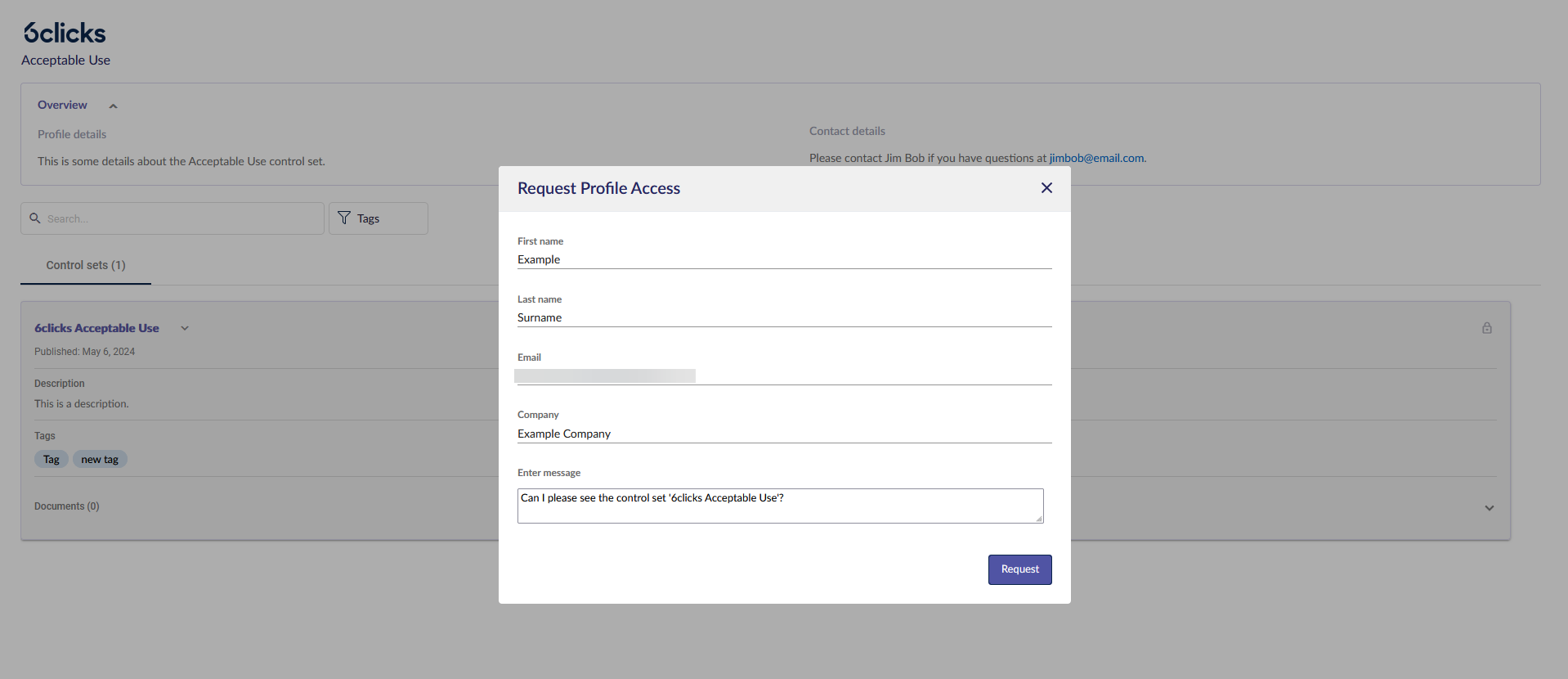This screenshot has height=679, width=1568.
Task: Open the Overview heading
Action: coord(62,105)
